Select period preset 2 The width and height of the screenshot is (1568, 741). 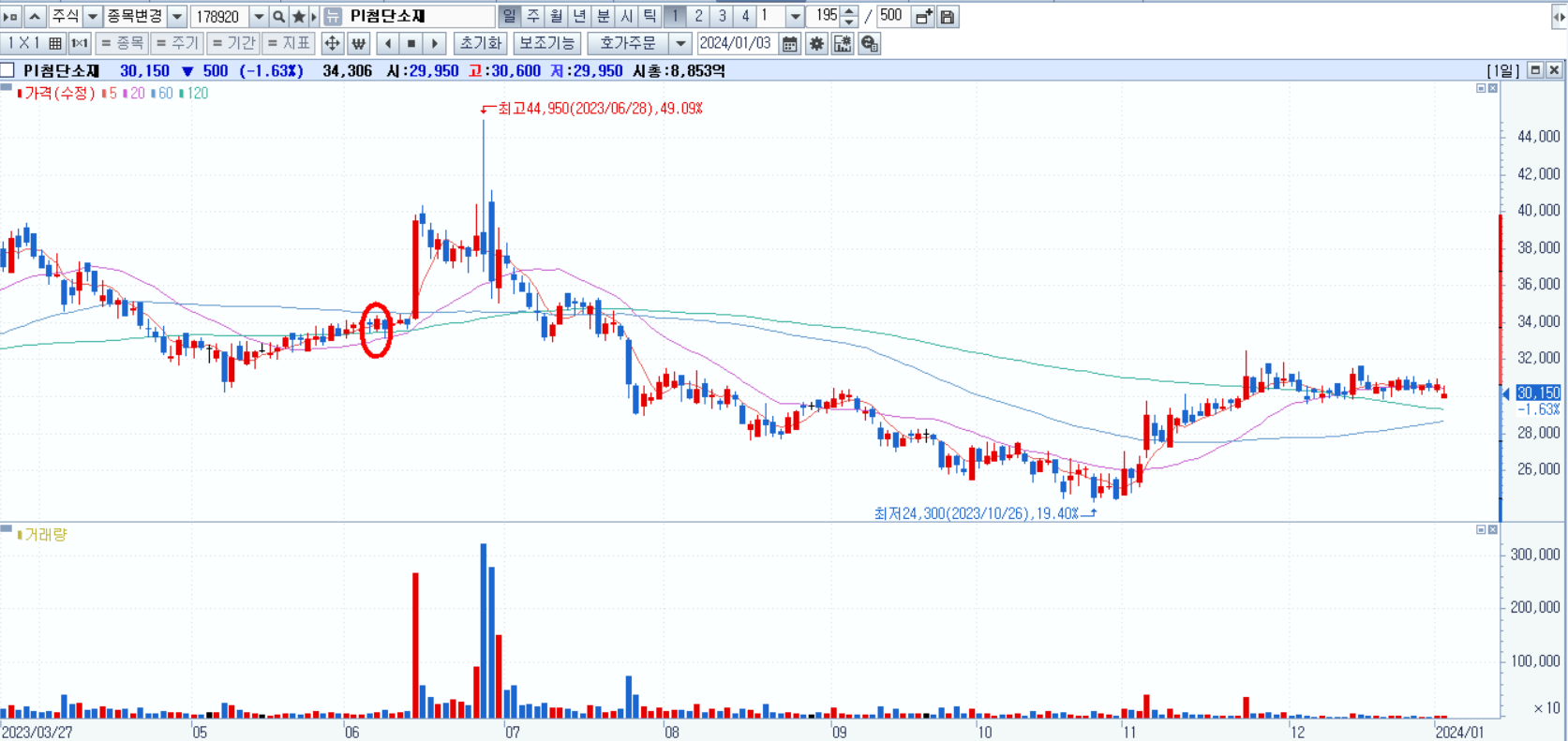pos(698,17)
